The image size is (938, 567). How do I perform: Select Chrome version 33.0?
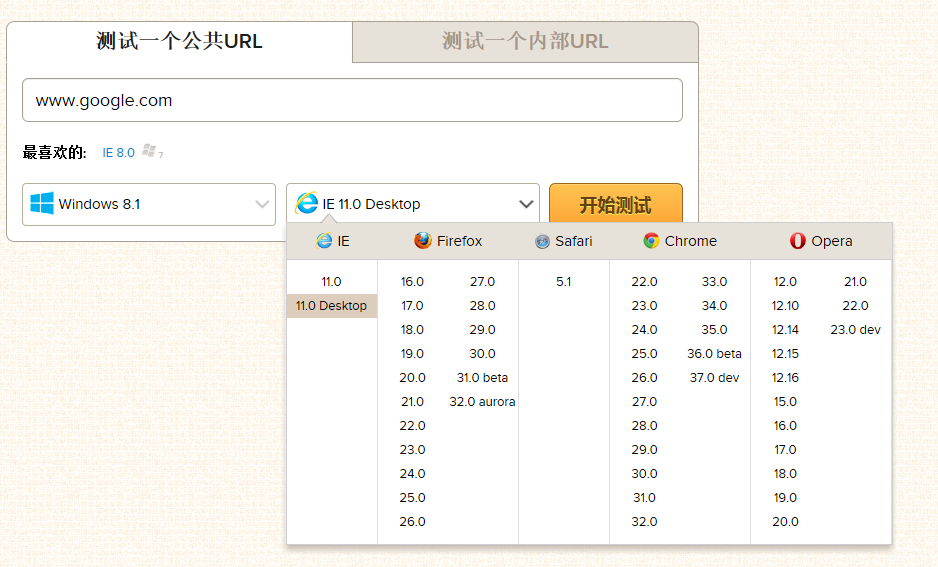coord(714,282)
